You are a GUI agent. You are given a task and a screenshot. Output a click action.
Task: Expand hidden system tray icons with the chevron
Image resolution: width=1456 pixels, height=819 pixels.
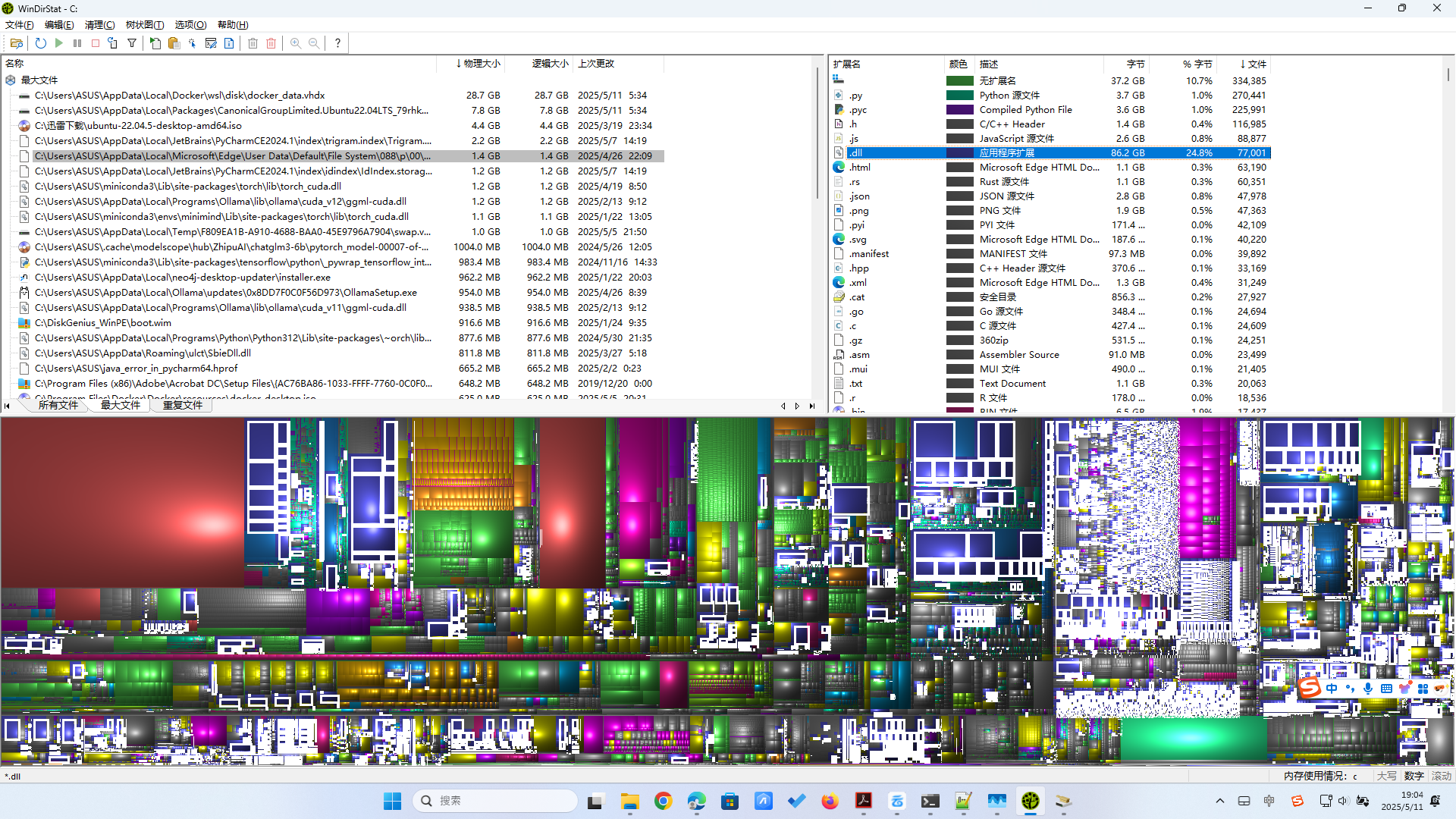tap(1219, 800)
